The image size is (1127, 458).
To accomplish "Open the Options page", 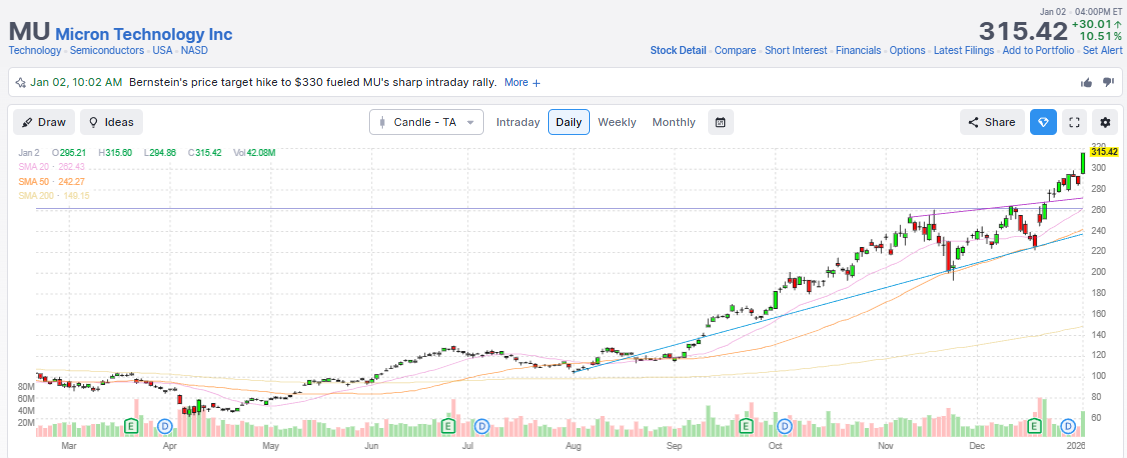I will (x=907, y=50).
